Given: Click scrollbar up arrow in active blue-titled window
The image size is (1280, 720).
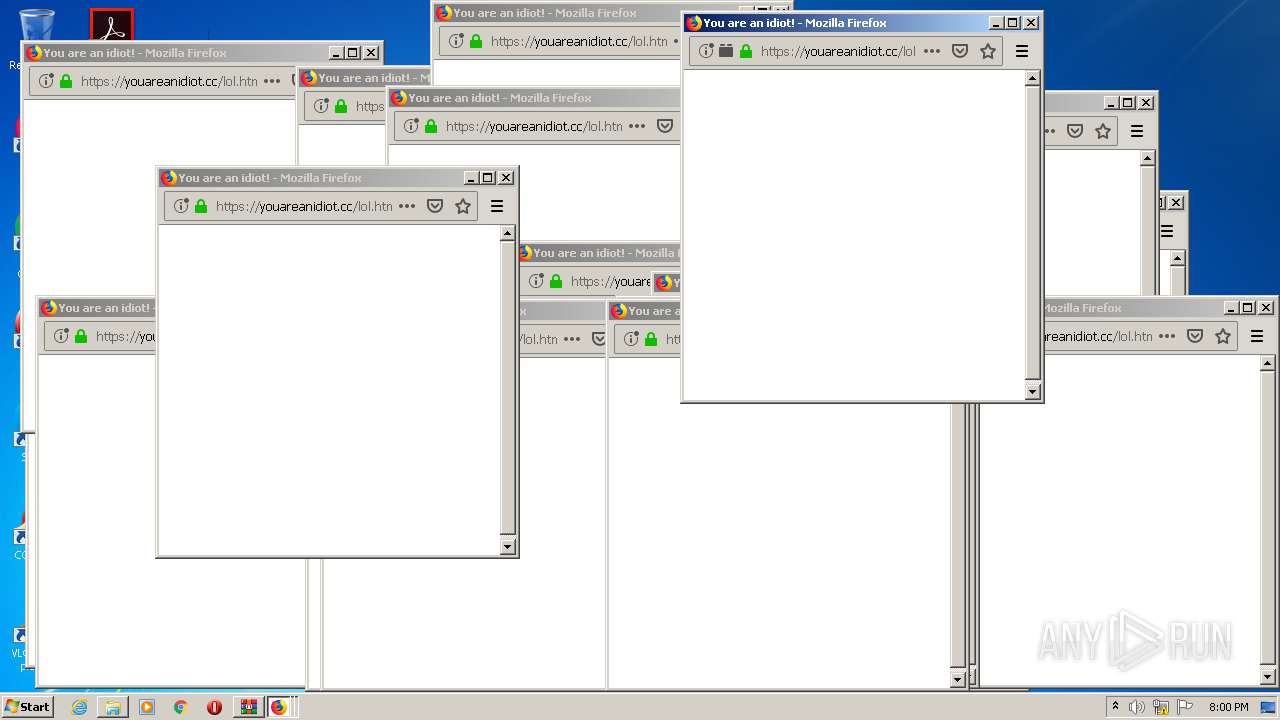Looking at the screenshot, I should [x=1032, y=78].
